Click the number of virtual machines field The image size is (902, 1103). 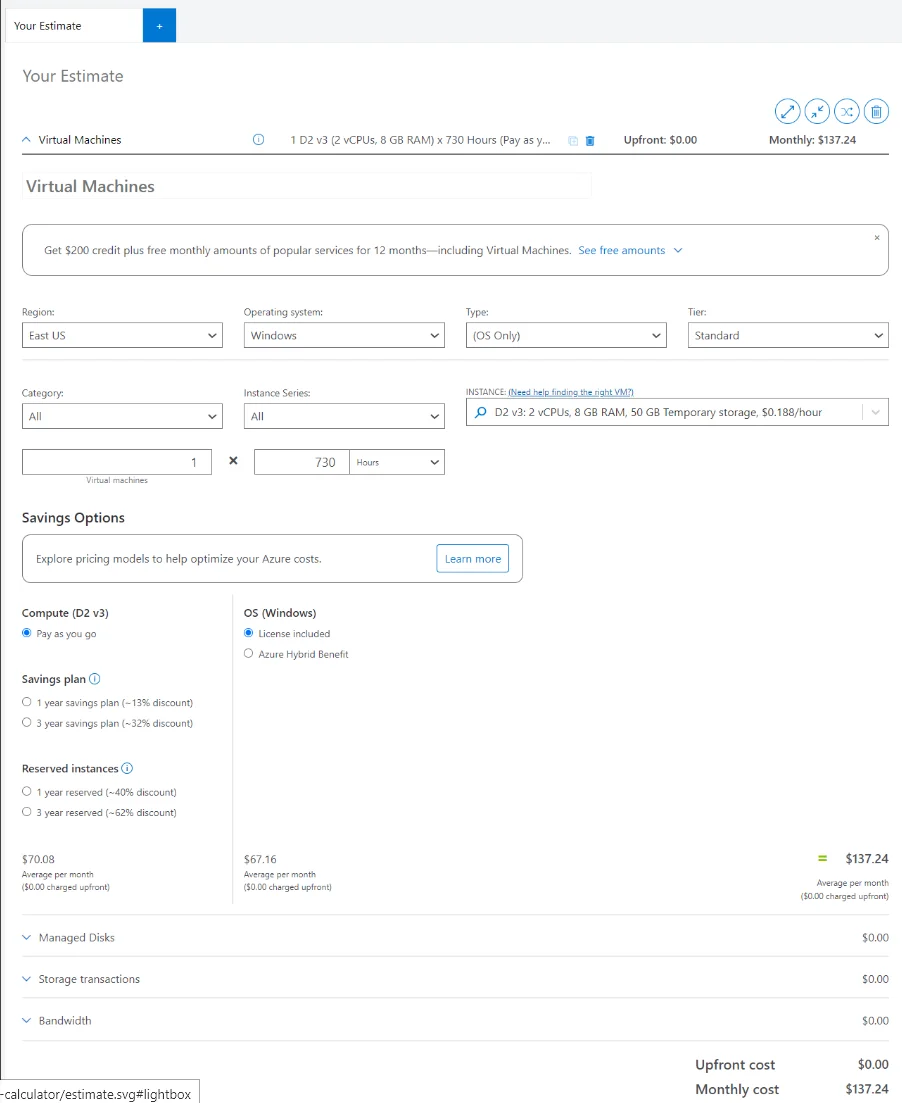[x=117, y=462]
